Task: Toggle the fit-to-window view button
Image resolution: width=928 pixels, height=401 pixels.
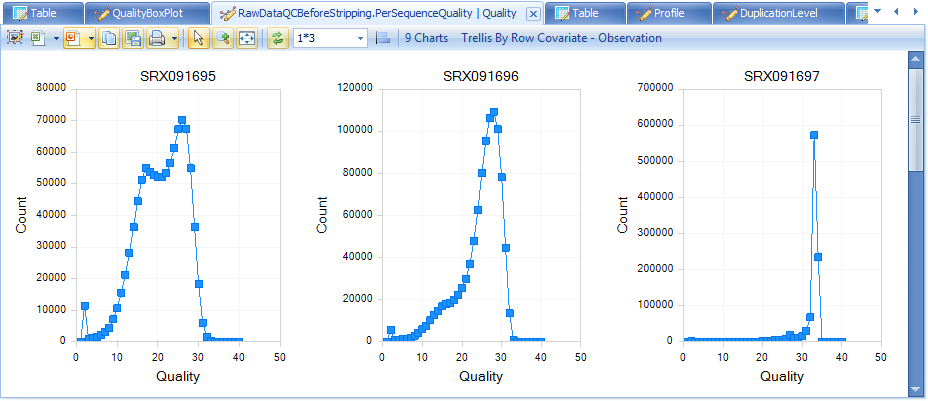Action: pos(247,38)
